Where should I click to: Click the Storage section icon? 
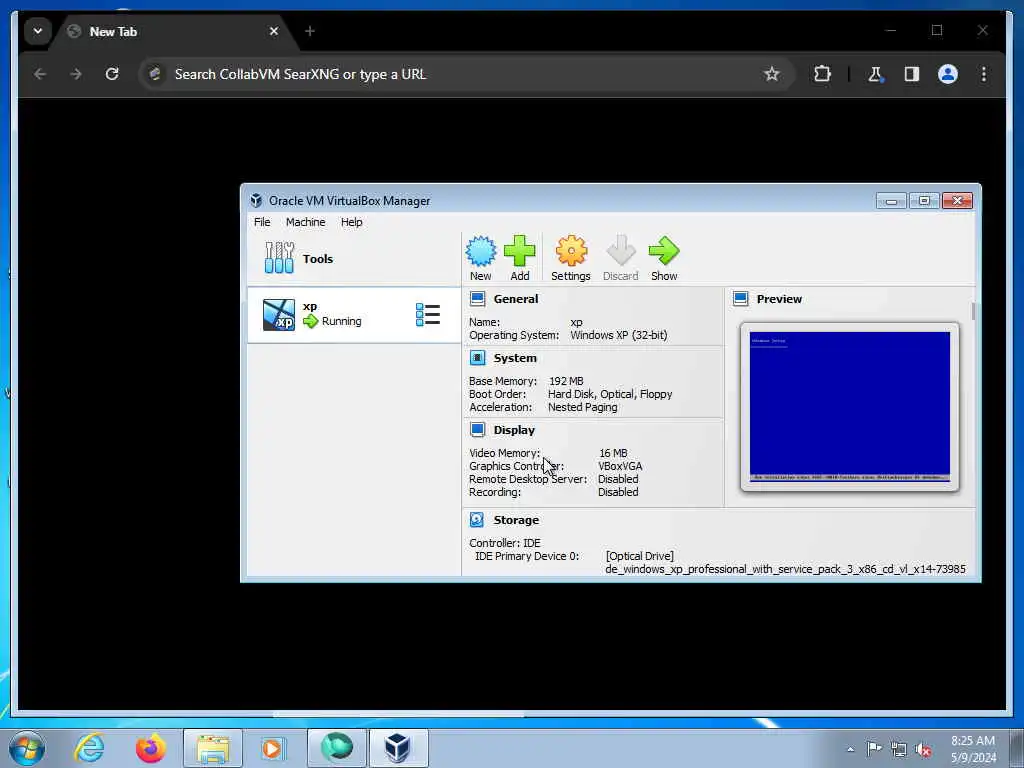click(x=477, y=520)
